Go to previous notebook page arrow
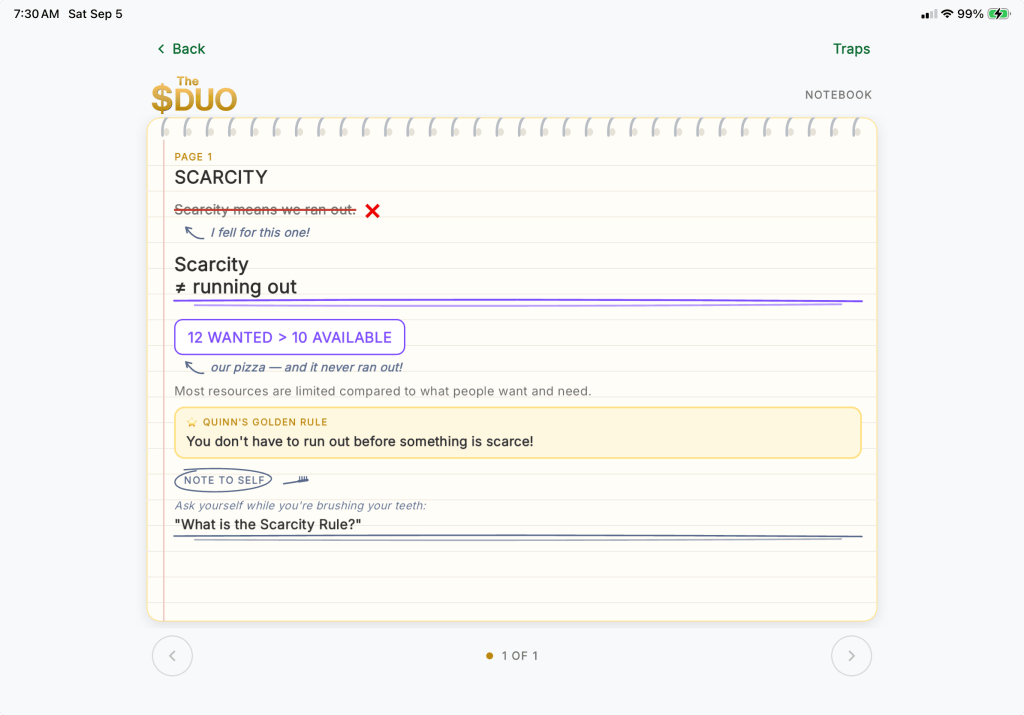This screenshot has width=1024, height=715. pos(172,656)
